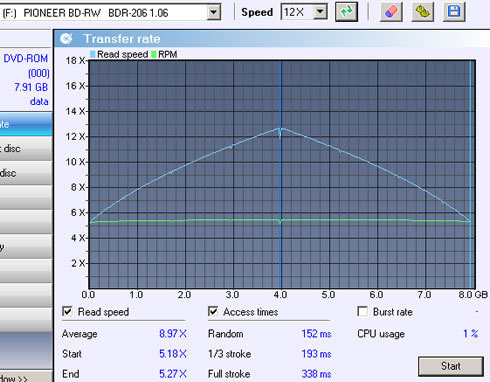Image resolution: width=490 pixels, height=382 pixels.
Task: Click the DVD-ROM disc type label
Action: (x=26, y=58)
